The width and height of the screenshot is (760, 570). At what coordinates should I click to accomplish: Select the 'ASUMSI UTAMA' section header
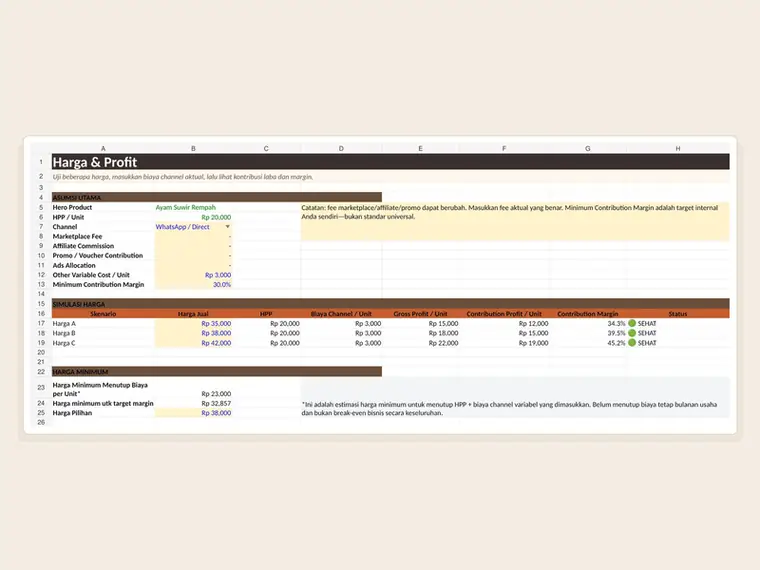(x=217, y=197)
